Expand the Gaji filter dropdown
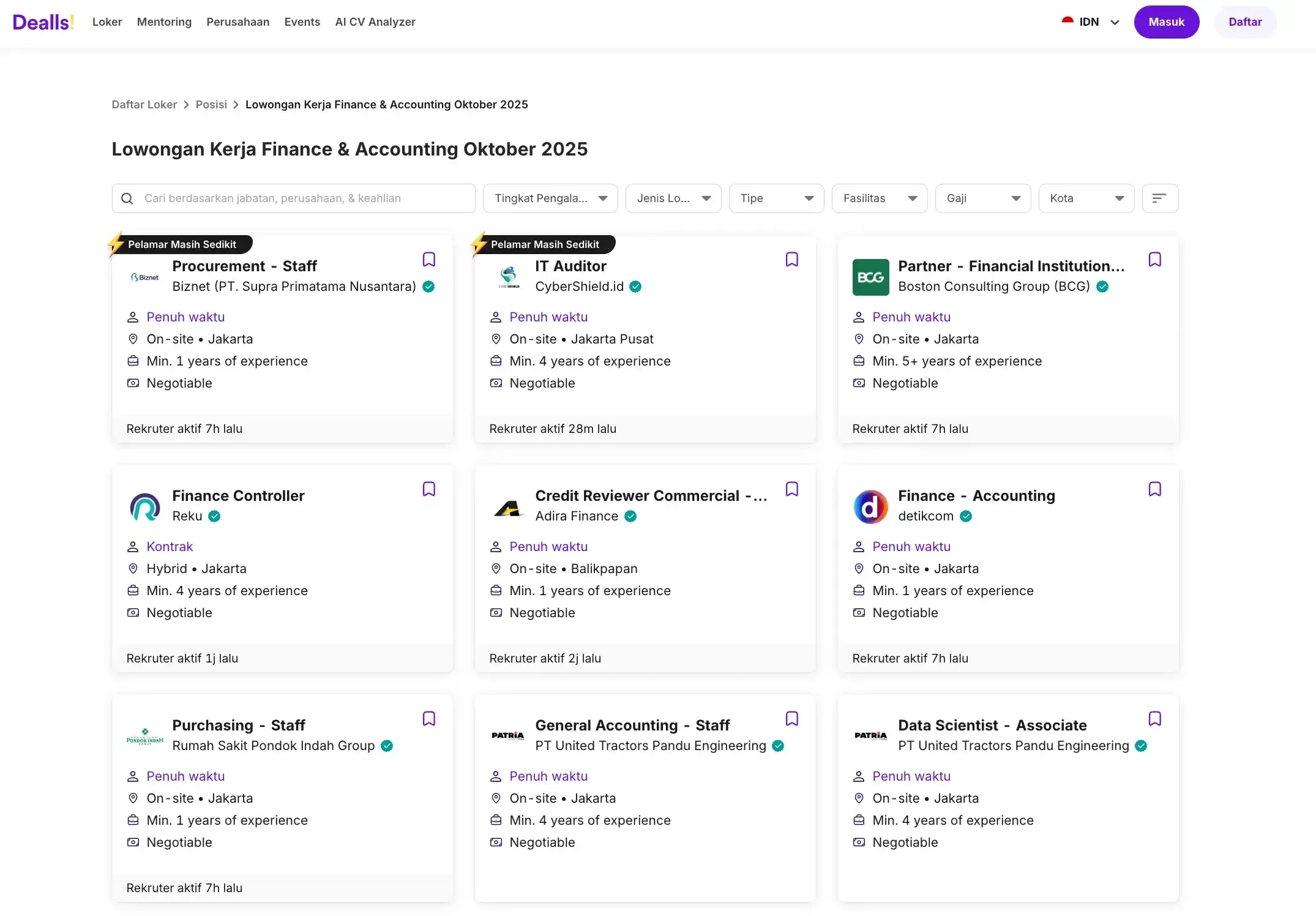Viewport: 1316px width, 916px height. click(x=982, y=198)
